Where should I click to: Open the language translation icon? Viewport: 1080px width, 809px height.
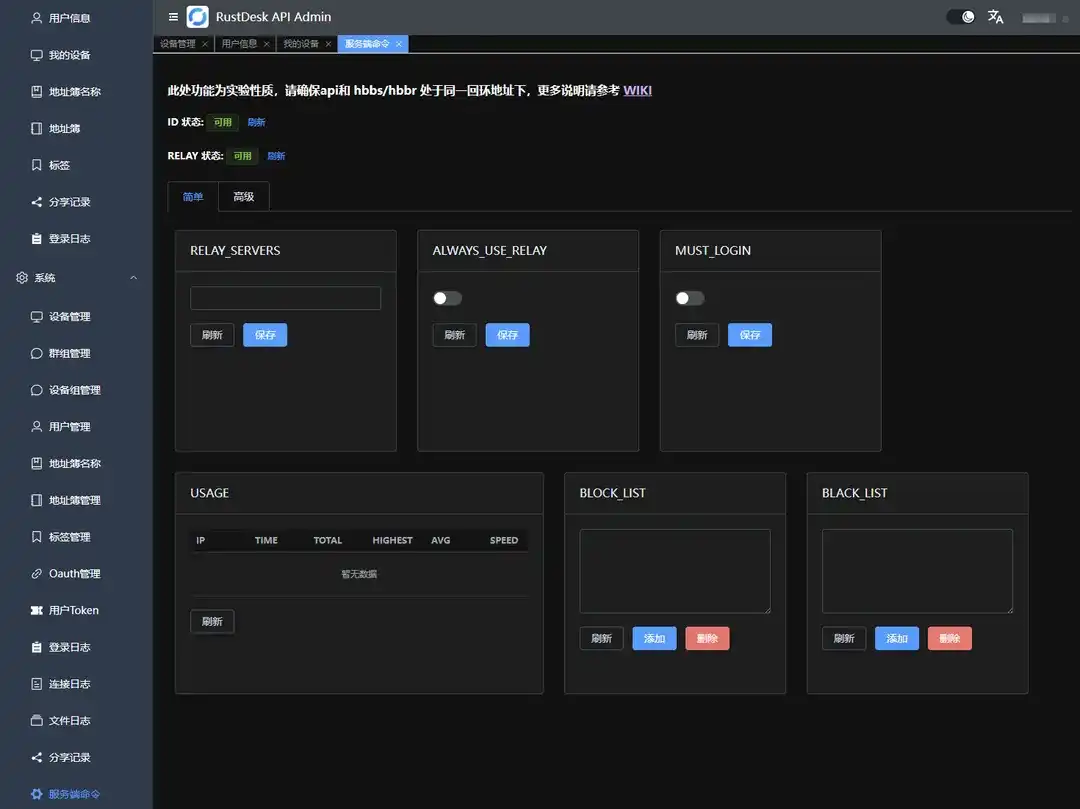click(x=995, y=17)
